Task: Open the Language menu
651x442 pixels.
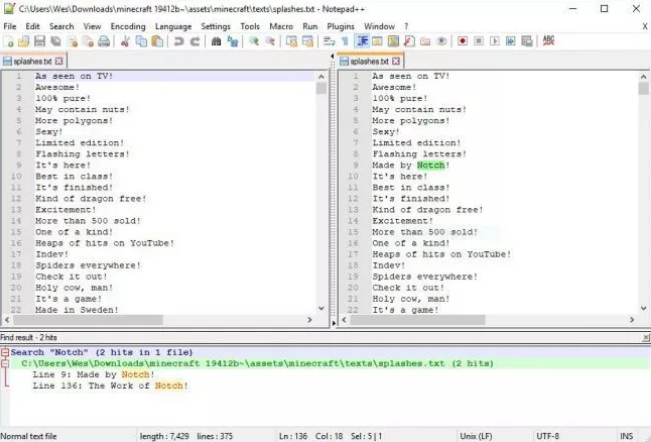Action: (173, 26)
